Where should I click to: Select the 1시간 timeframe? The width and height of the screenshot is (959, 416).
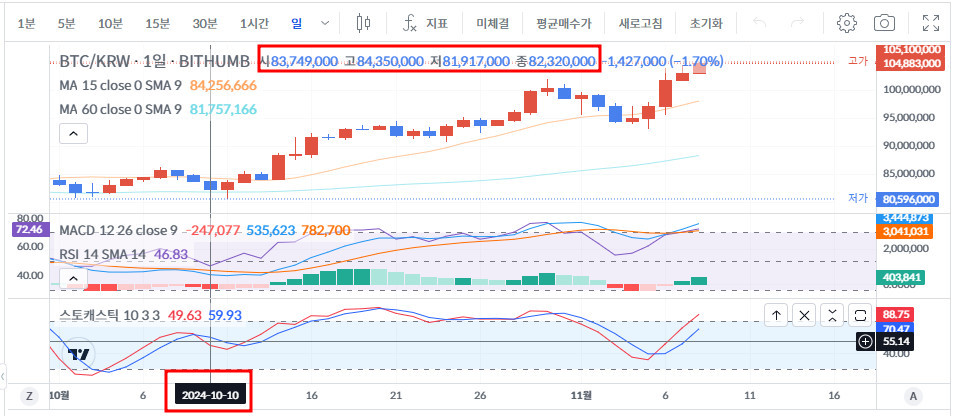(x=254, y=22)
